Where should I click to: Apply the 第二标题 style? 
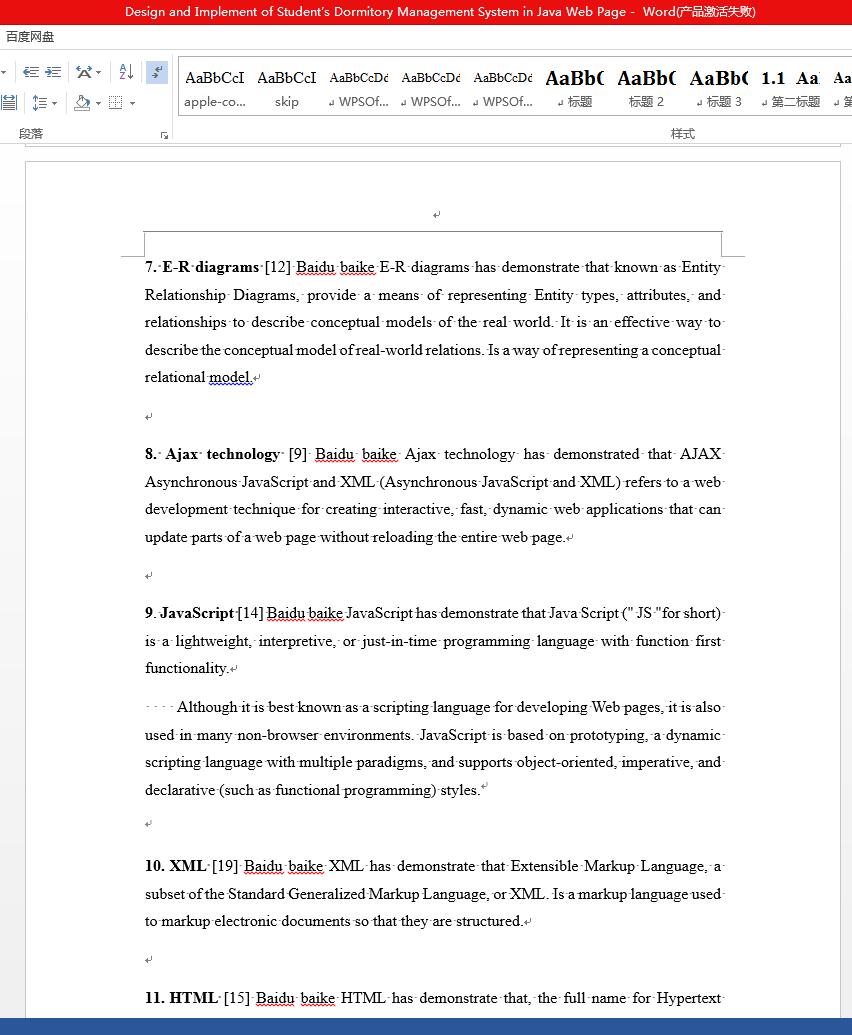pos(790,88)
